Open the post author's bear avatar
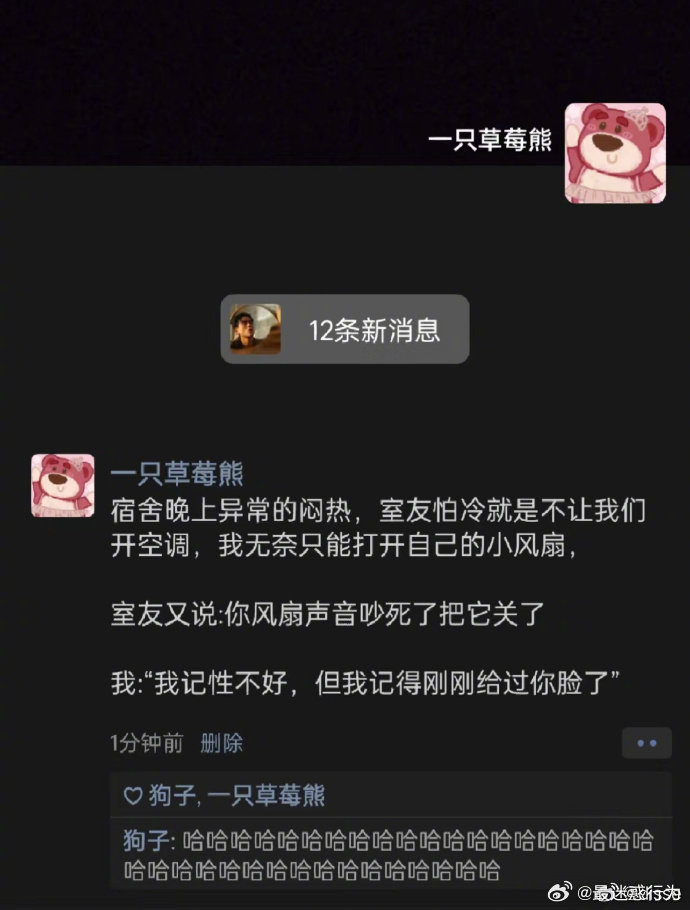Screen dimensions: 690x910 63,485
